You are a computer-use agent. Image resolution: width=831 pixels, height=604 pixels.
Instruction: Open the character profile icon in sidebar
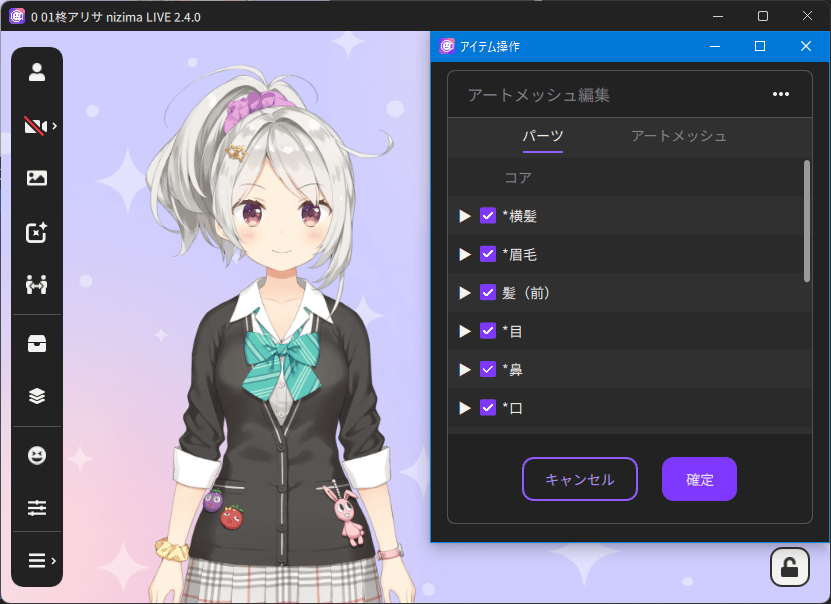(x=37, y=72)
